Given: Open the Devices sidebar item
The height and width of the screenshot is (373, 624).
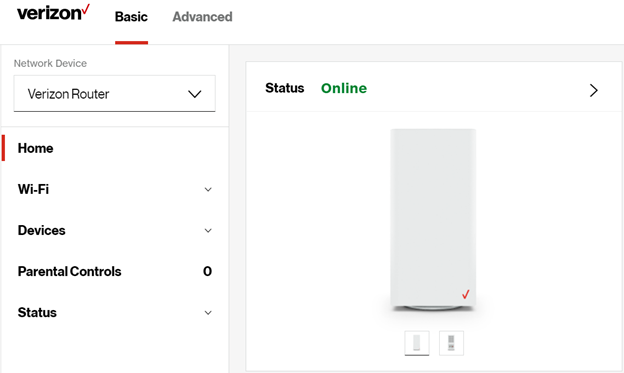Looking at the screenshot, I should [x=41, y=230].
